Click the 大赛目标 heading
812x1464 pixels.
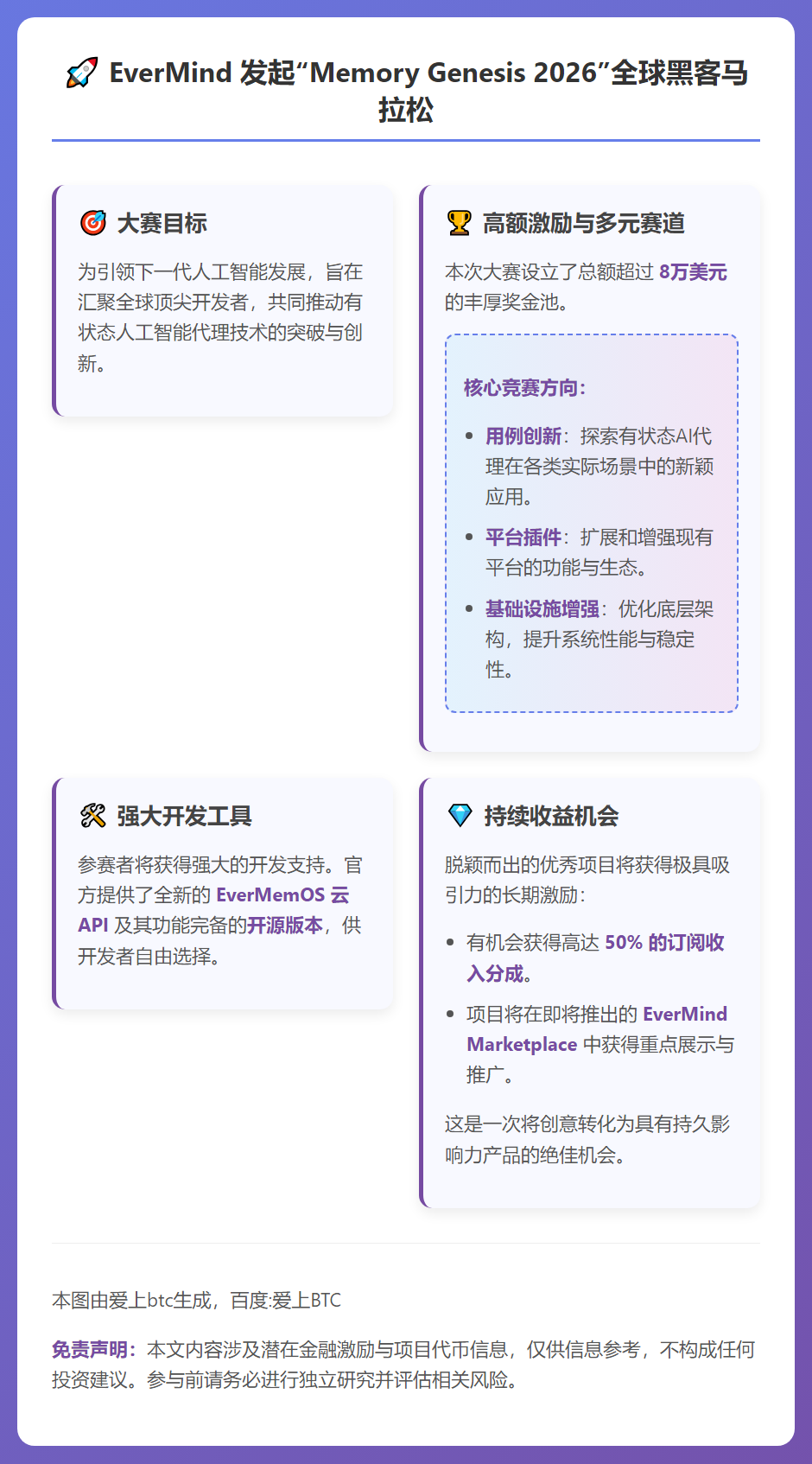(162, 223)
